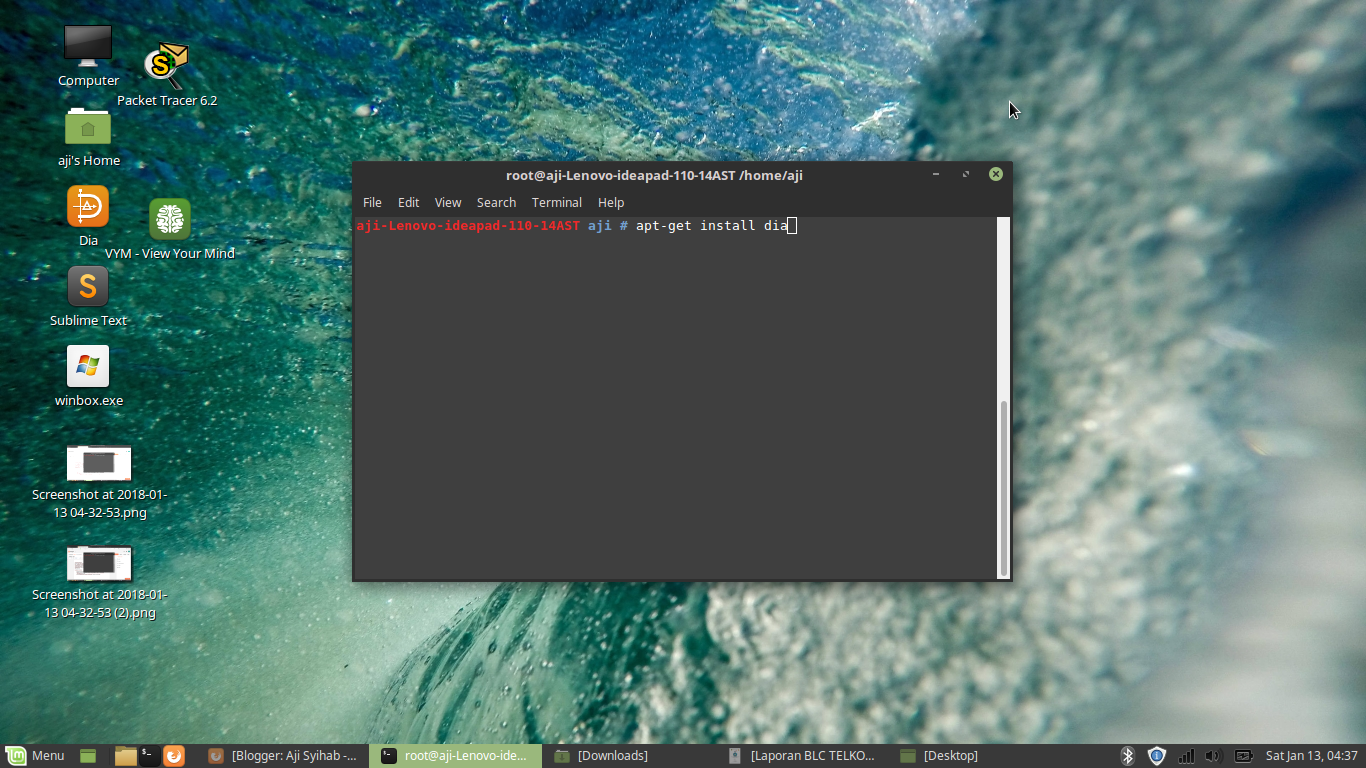Switch to root@aji-Lenovo-ide... taskbar window
Image resolution: width=1366 pixels, height=768 pixels.
[455, 756]
